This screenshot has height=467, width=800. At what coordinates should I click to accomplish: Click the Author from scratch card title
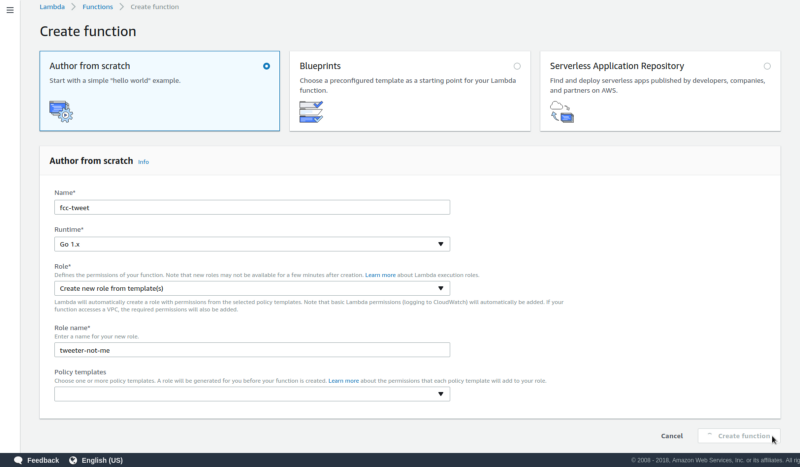click(90, 66)
